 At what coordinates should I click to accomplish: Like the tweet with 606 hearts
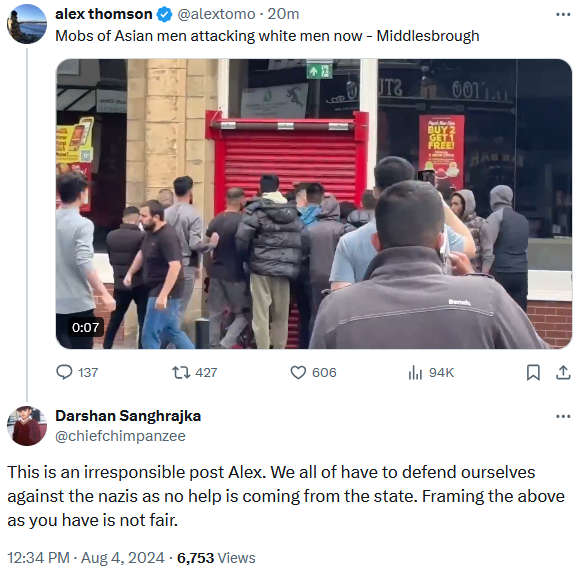[298, 372]
